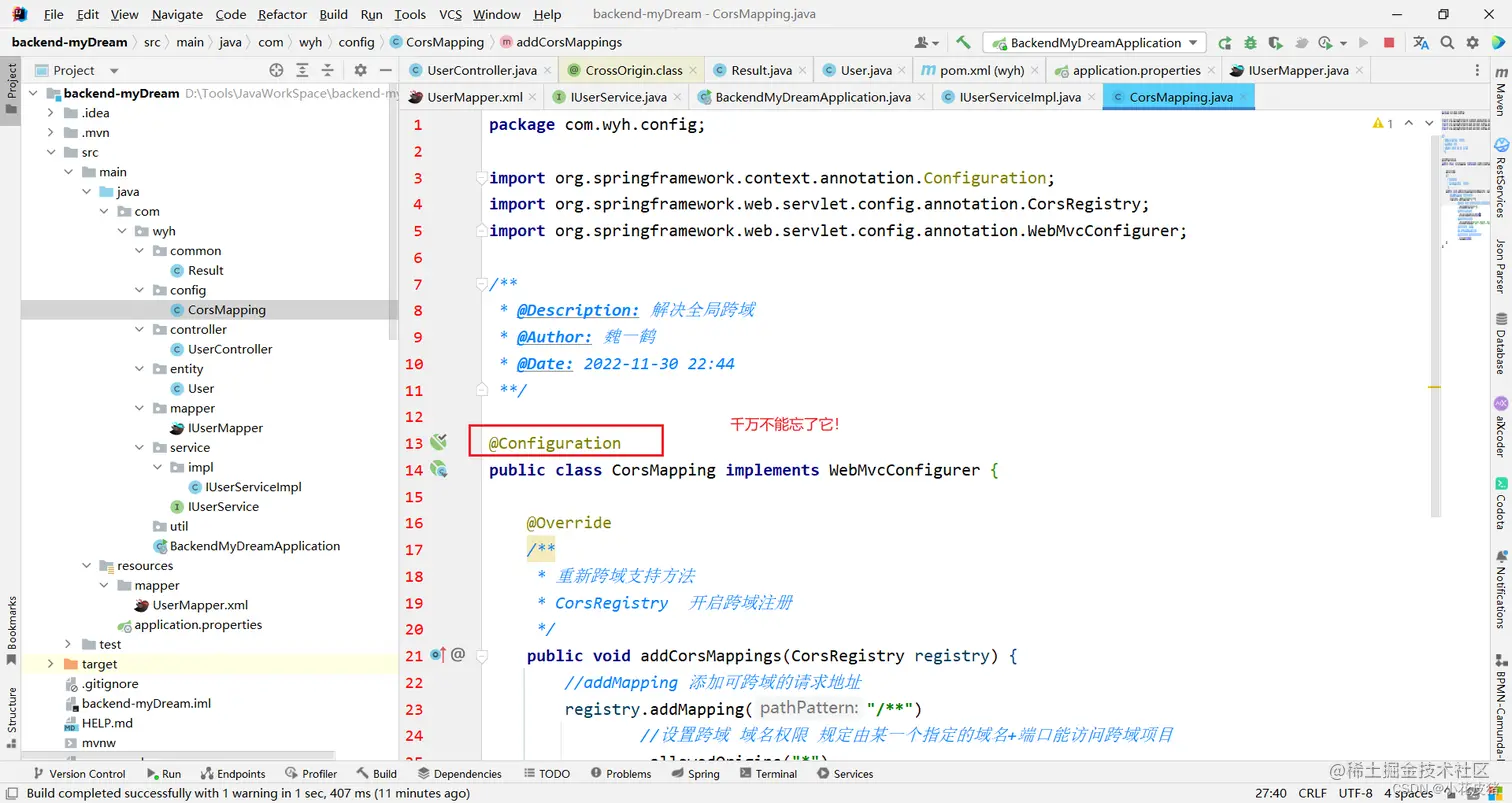Click the Spring bean gutter icon on line 13
Viewport: 1512px width, 803px height.
pyautogui.click(x=438, y=442)
